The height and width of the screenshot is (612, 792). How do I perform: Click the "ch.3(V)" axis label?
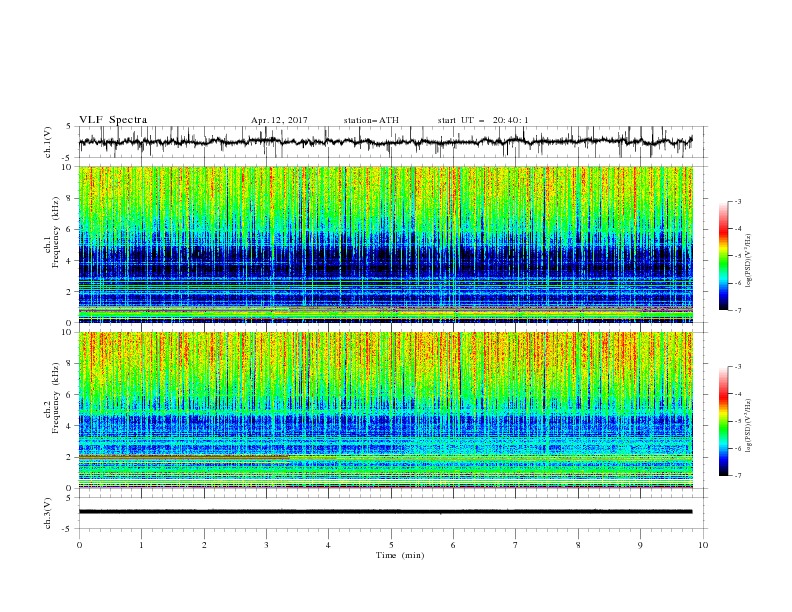click(48, 513)
